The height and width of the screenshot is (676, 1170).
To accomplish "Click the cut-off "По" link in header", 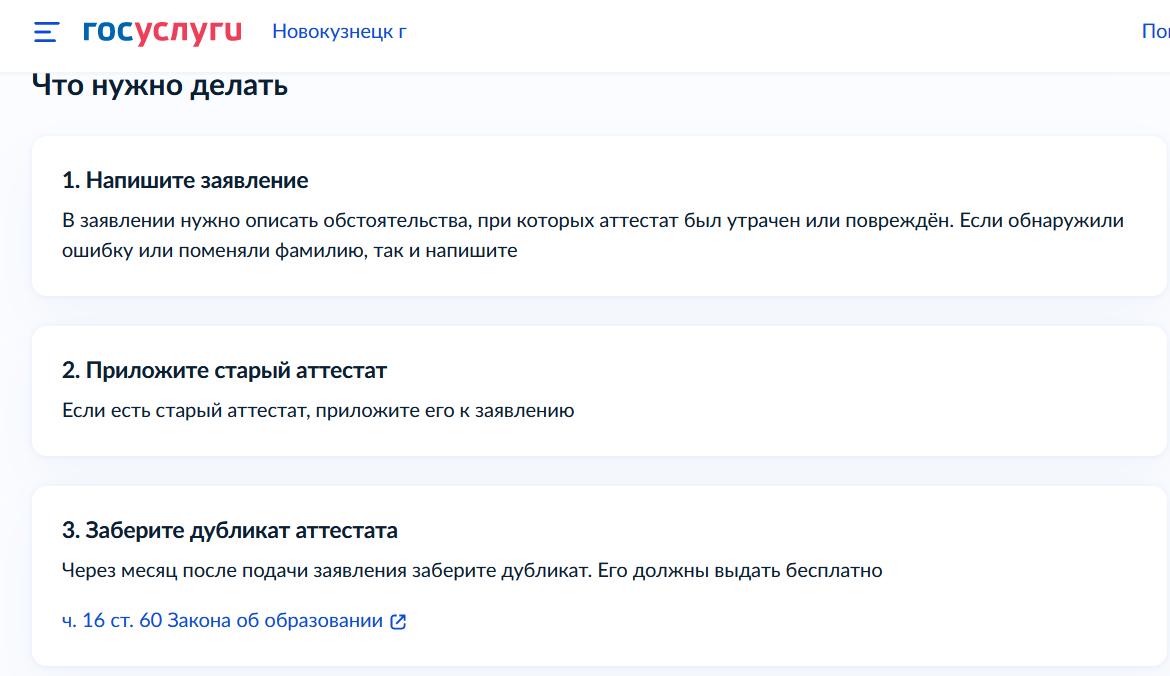I will 1155,32.
